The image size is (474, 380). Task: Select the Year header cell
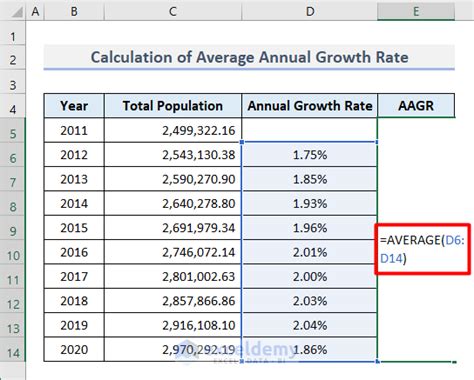[74, 106]
